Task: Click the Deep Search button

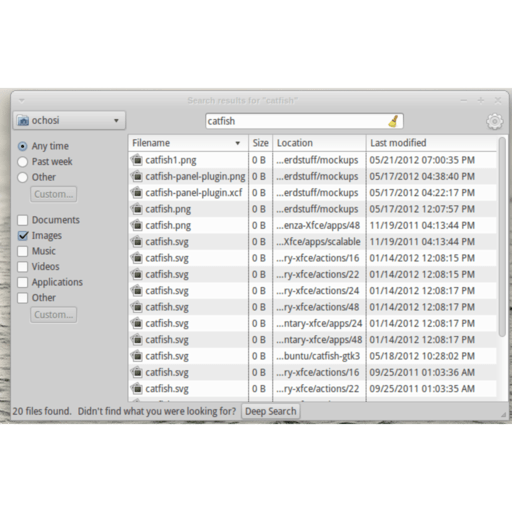Action: 270,411
